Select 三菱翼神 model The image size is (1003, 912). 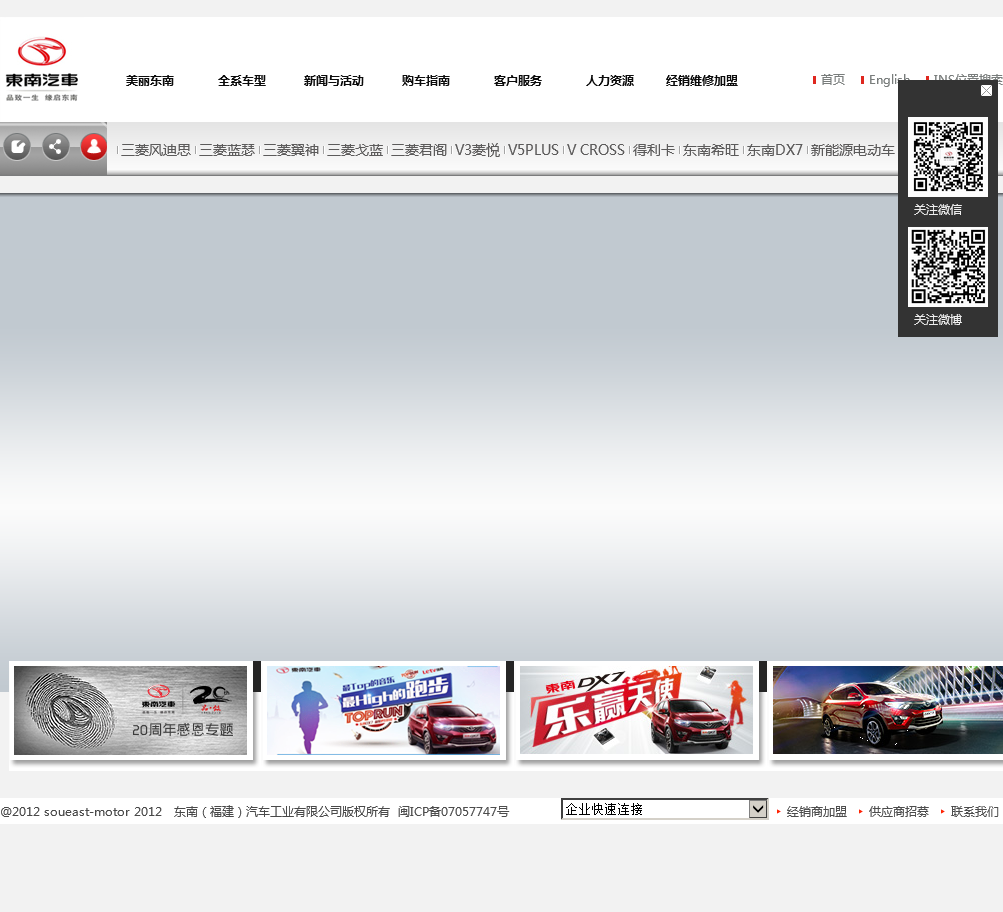[x=291, y=150]
